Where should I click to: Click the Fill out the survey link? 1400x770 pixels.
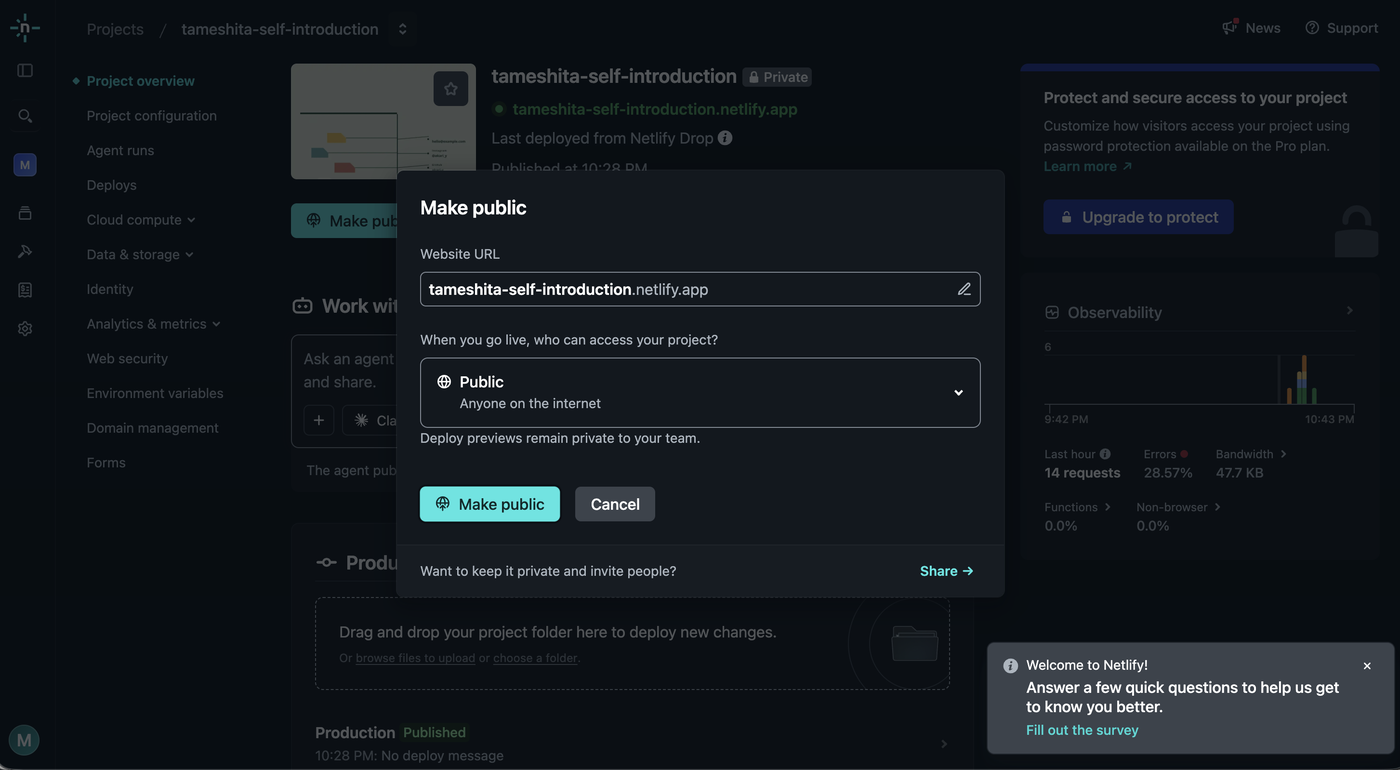tap(1082, 730)
